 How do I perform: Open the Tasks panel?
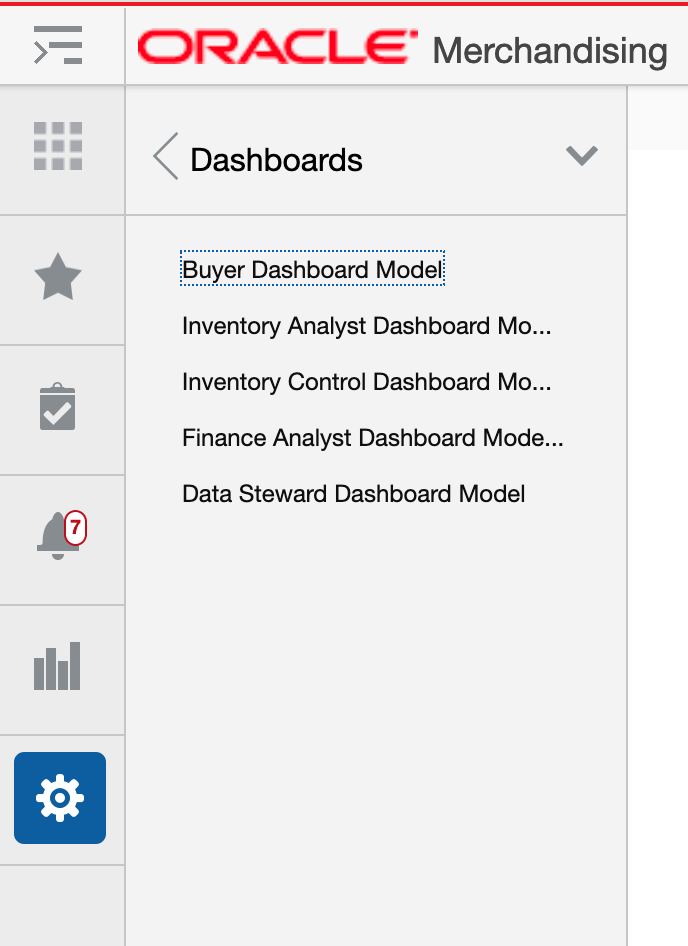60,408
